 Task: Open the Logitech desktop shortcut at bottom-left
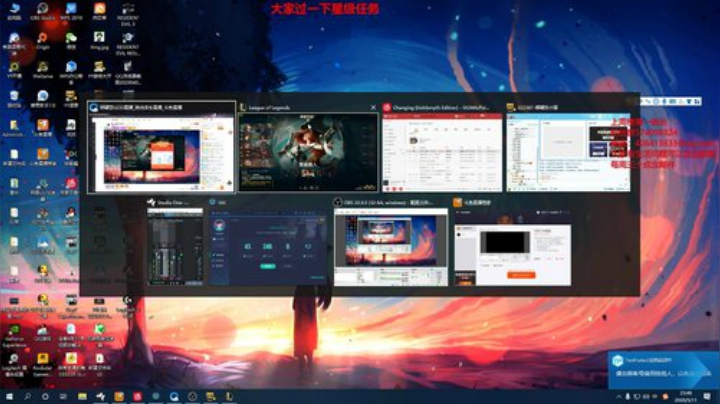[14, 365]
